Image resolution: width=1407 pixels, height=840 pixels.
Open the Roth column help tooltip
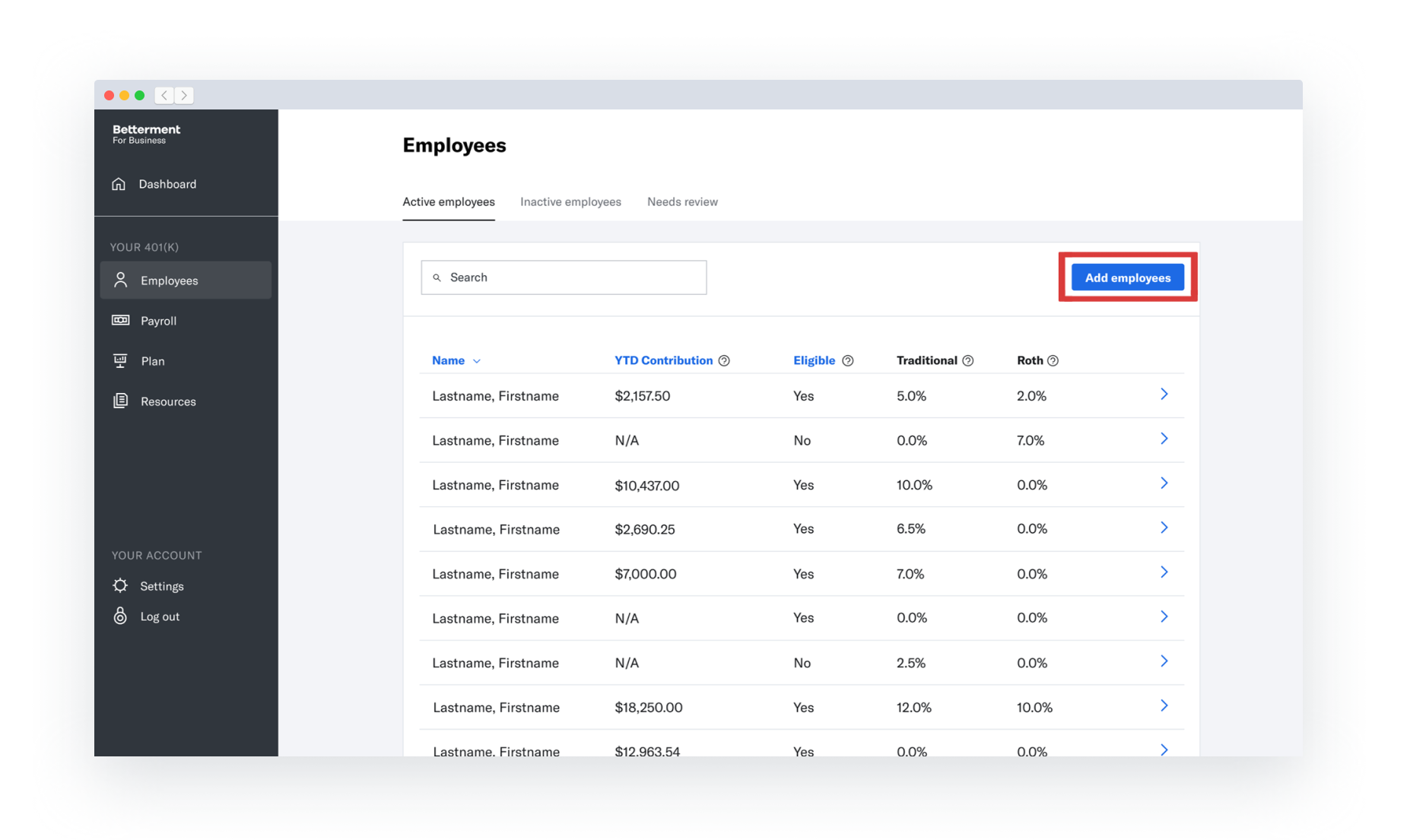(x=1055, y=360)
